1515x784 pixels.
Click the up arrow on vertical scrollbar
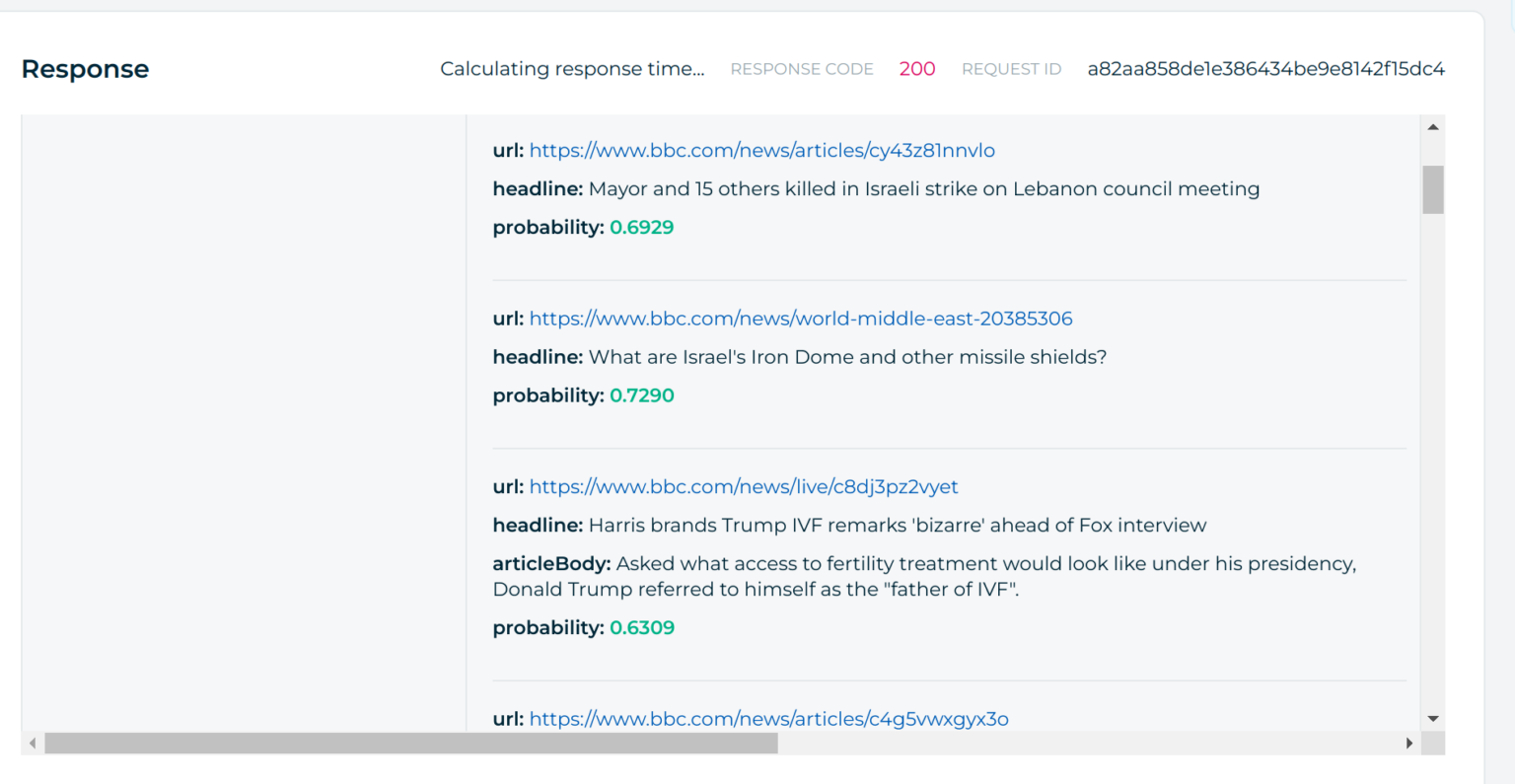tap(1431, 125)
